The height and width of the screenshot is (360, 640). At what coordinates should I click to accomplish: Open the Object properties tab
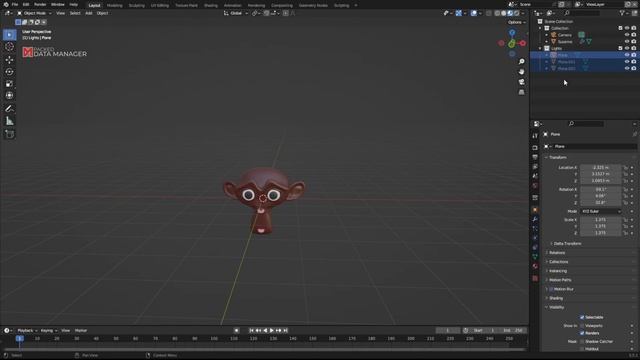click(x=535, y=210)
